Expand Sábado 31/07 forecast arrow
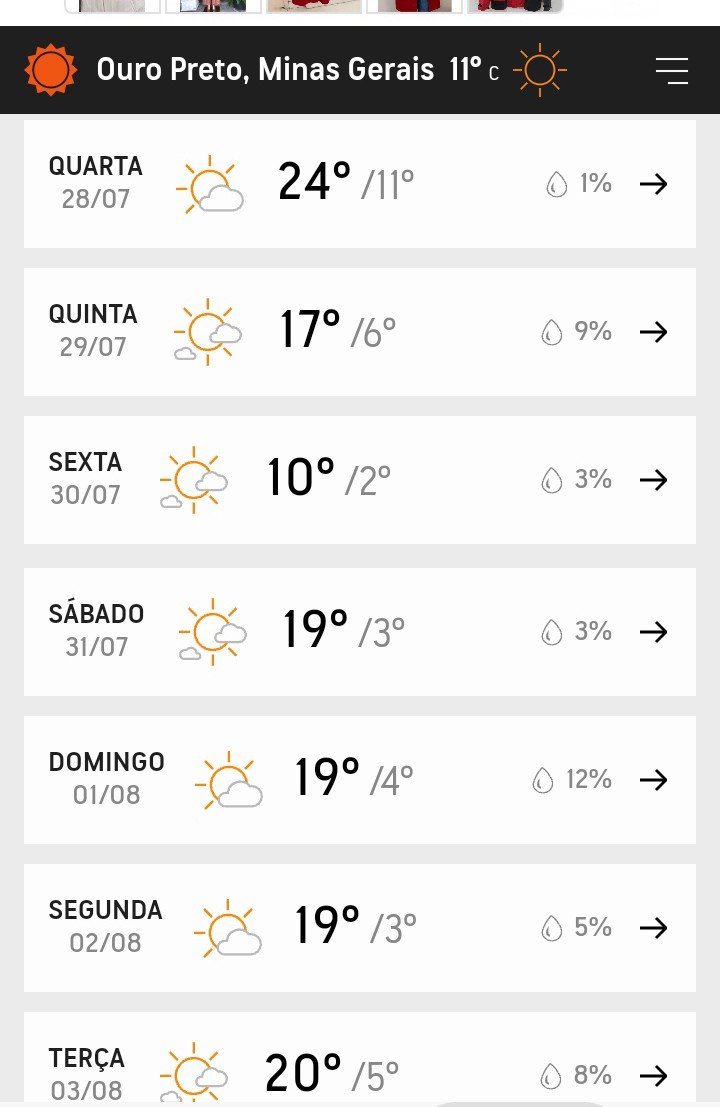Screen dimensions: 720x1107 pos(654,632)
